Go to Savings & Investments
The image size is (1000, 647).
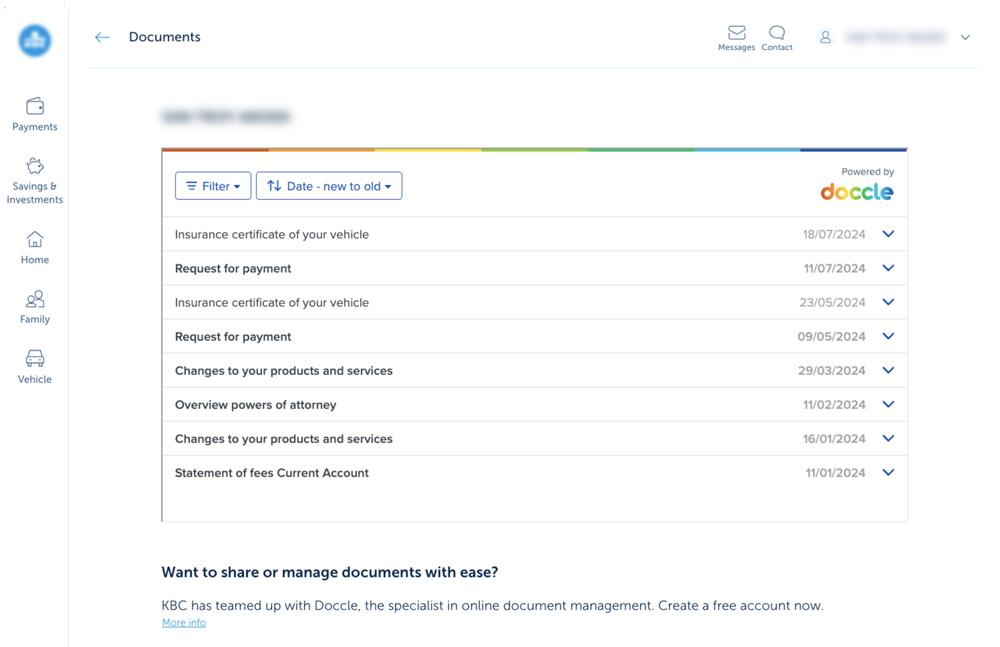[35, 180]
